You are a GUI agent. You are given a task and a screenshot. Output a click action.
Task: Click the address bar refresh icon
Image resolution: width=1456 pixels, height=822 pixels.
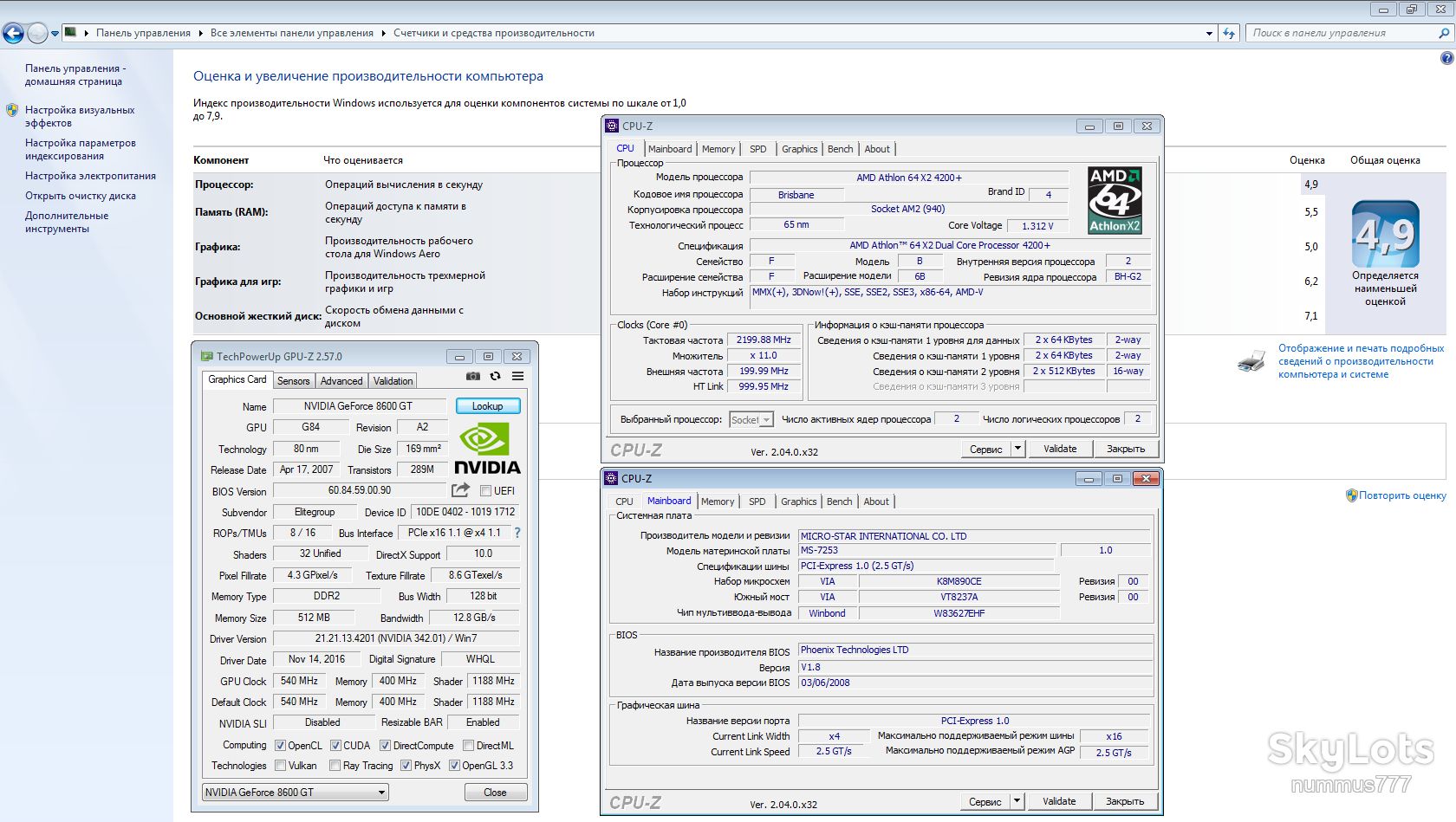1229,33
